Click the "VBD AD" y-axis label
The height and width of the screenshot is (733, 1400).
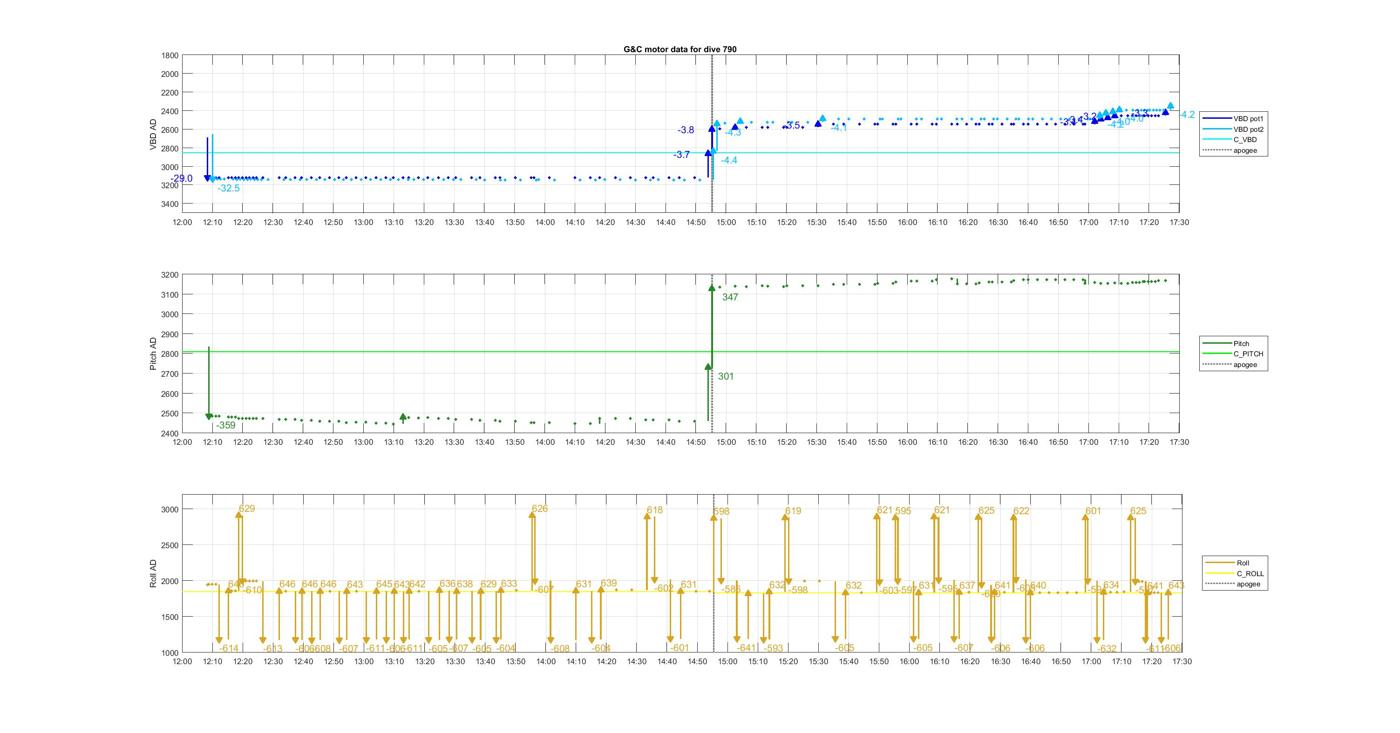pos(153,134)
